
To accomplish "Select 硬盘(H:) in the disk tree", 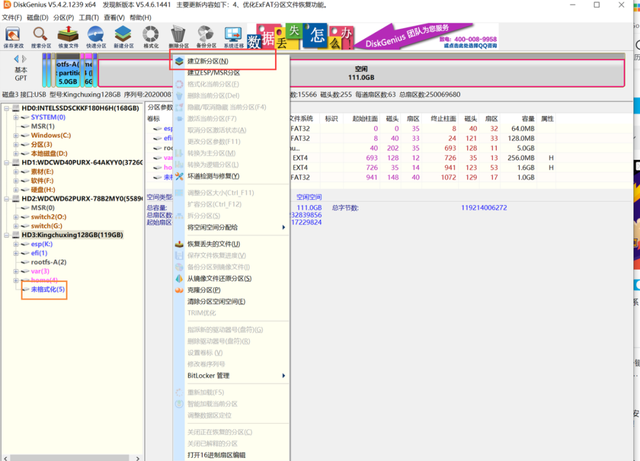I will click(x=43, y=190).
